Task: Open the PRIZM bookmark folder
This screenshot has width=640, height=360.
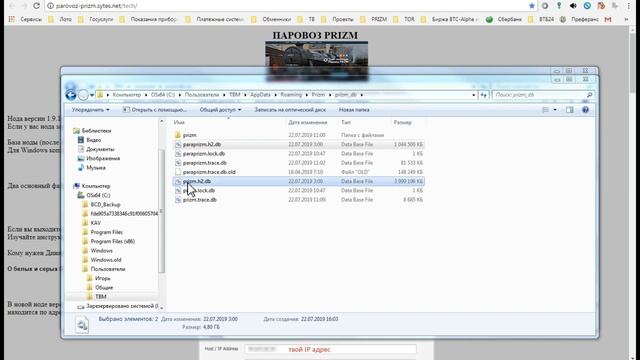Action: pyautogui.click(x=373, y=19)
